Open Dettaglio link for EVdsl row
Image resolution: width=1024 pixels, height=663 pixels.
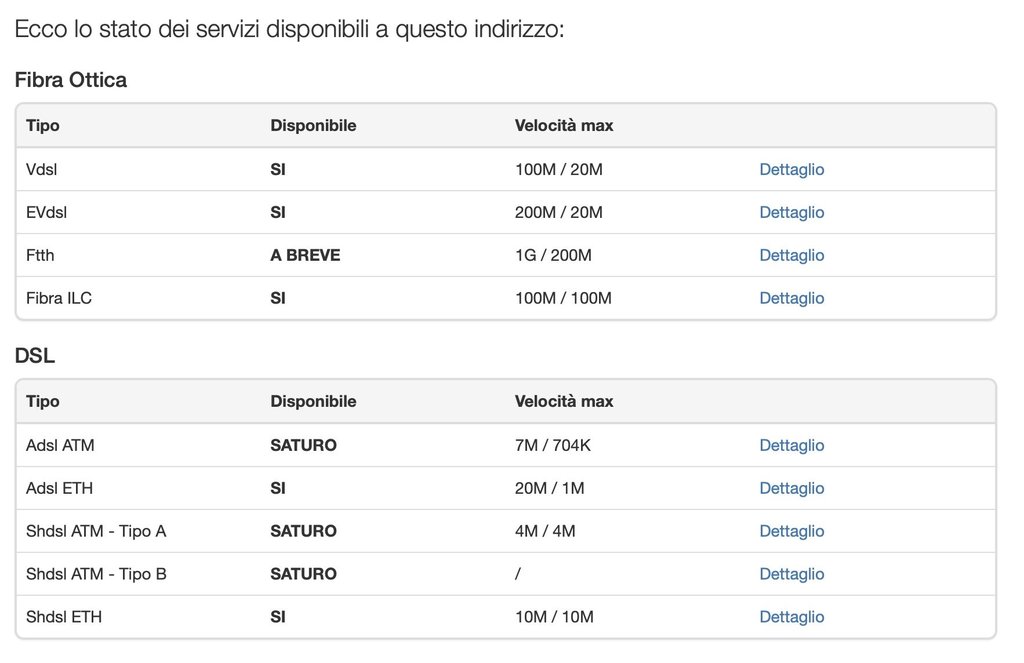[x=791, y=212]
